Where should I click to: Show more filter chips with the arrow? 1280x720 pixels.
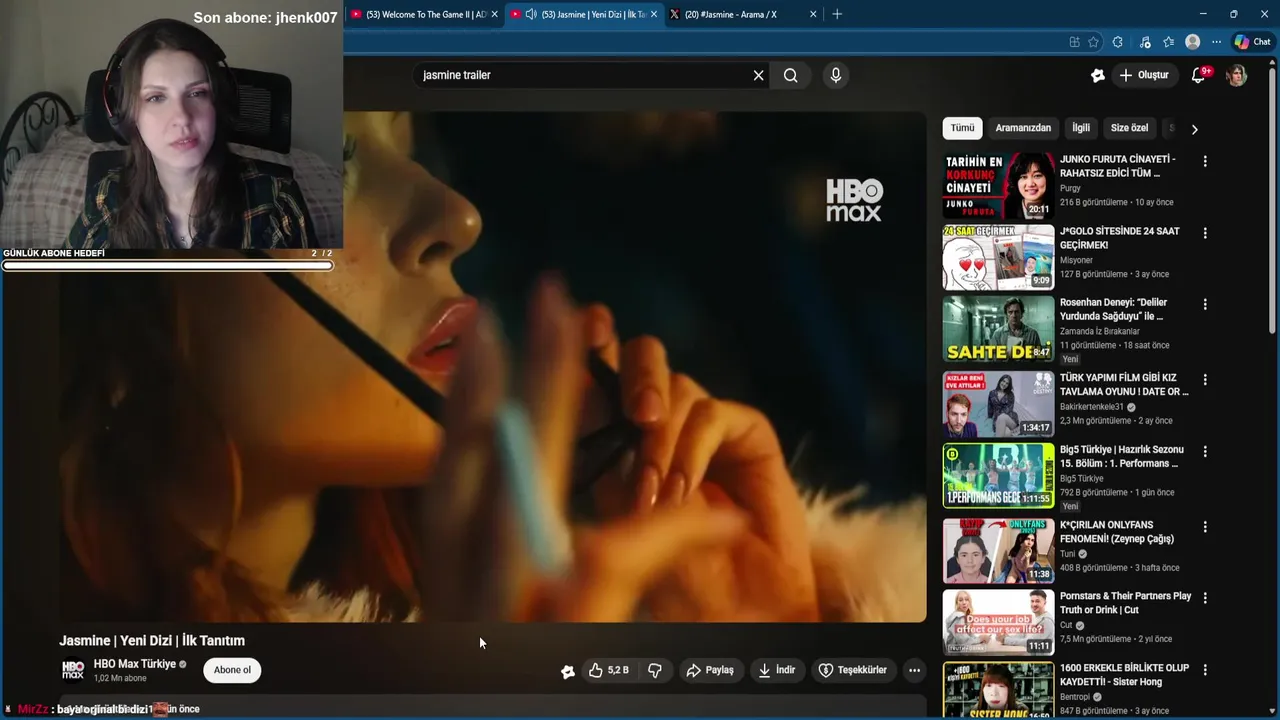click(x=1194, y=129)
